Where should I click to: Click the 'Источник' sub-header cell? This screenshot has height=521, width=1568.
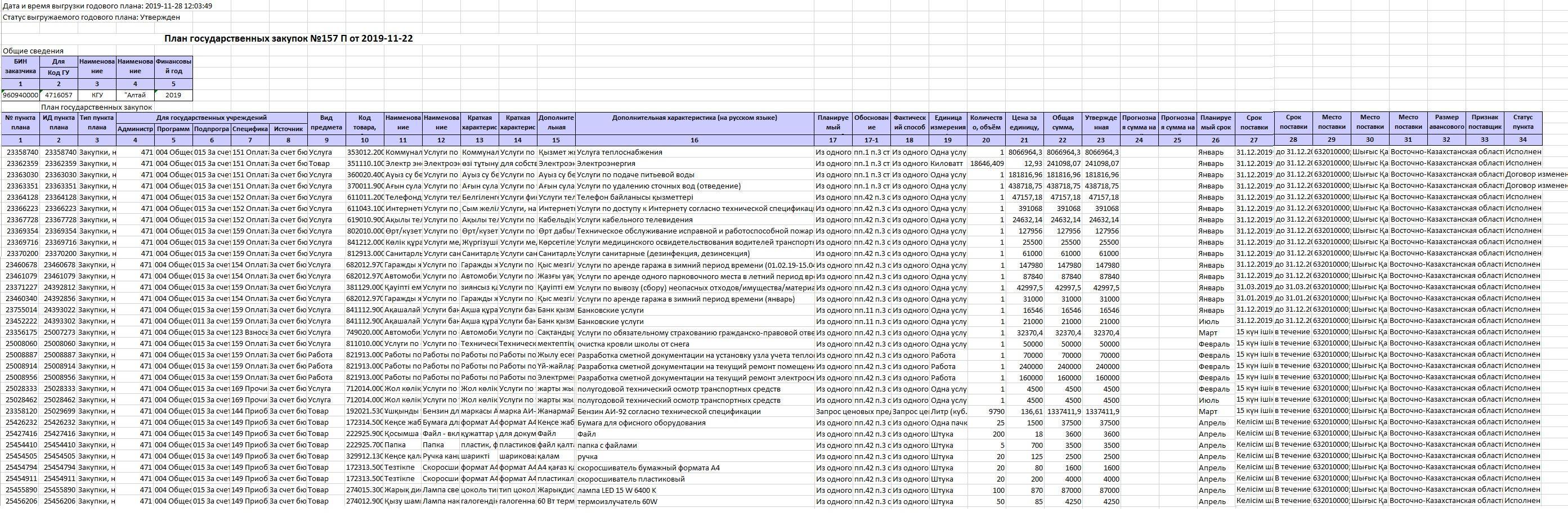tap(288, 129)
